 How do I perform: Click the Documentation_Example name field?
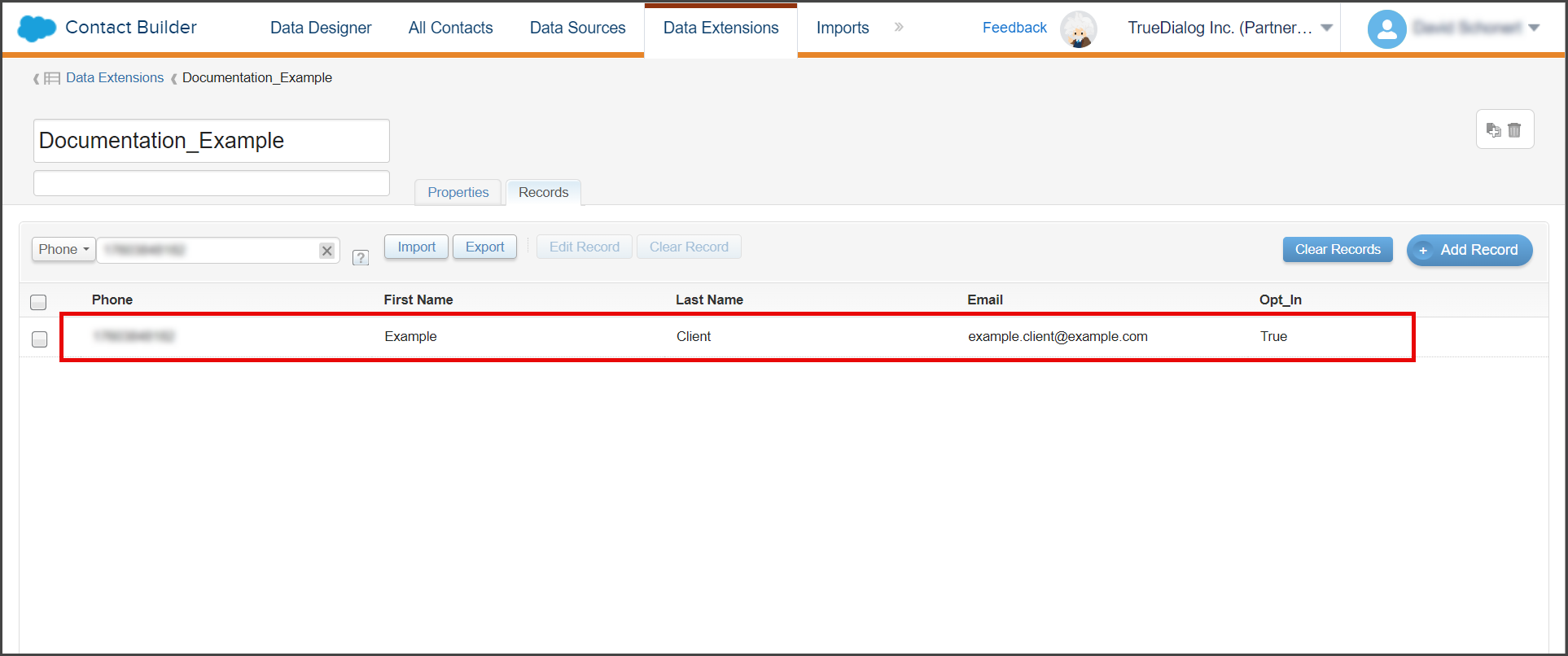212,141
